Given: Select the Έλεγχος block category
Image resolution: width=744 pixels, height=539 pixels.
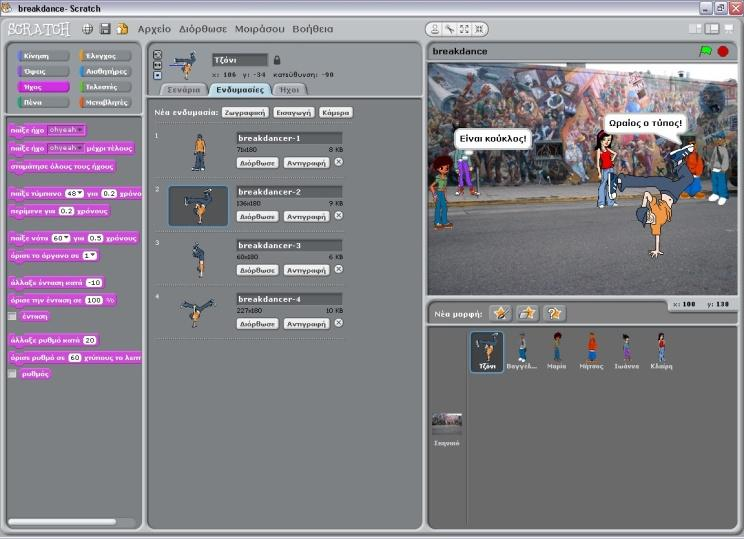Looking at the screenshot, I should click(x=105, y=56).
